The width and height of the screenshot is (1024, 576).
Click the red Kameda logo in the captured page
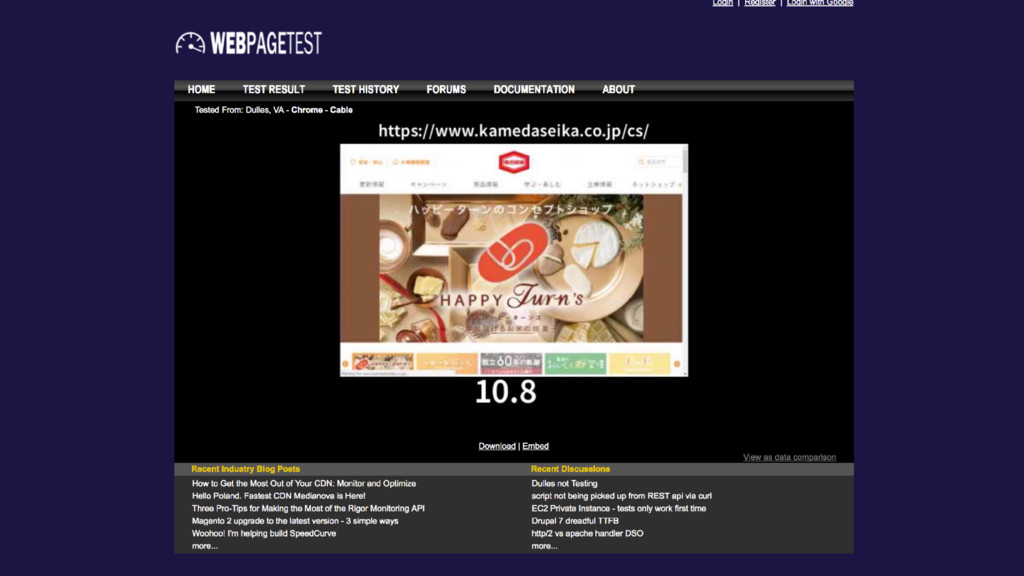[514, 162]
